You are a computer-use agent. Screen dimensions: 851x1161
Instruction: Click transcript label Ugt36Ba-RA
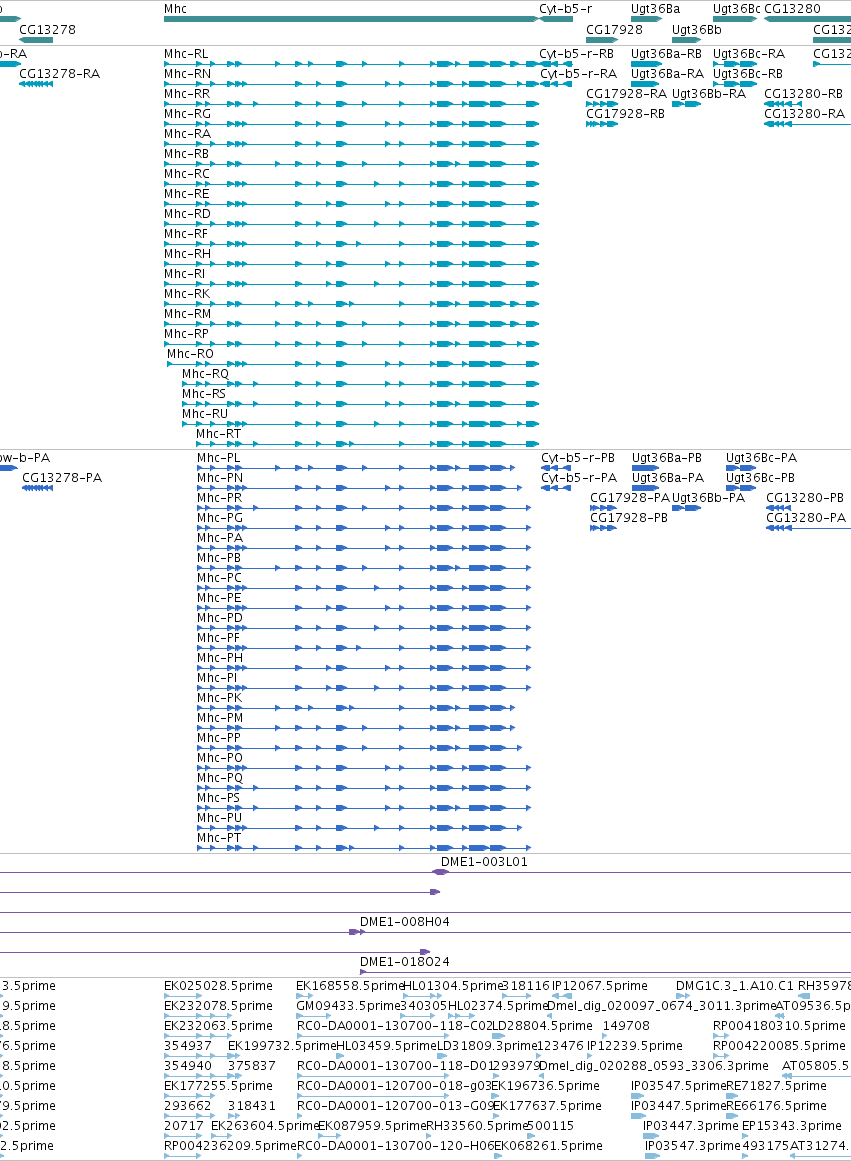(667, 74)
